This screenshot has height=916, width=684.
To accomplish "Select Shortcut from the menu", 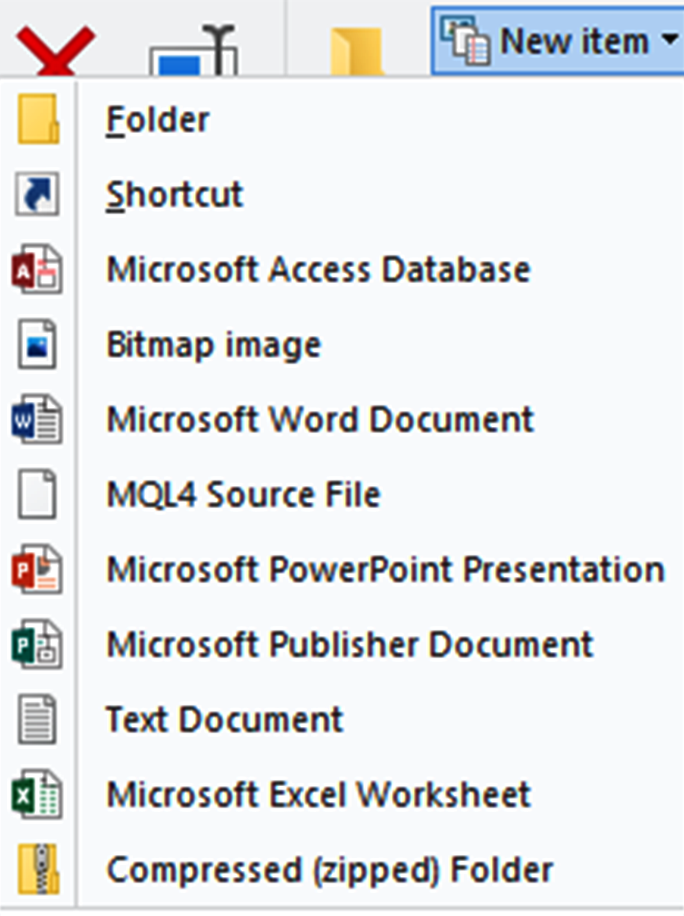I will pyautogui.click(x=175, y=193).
